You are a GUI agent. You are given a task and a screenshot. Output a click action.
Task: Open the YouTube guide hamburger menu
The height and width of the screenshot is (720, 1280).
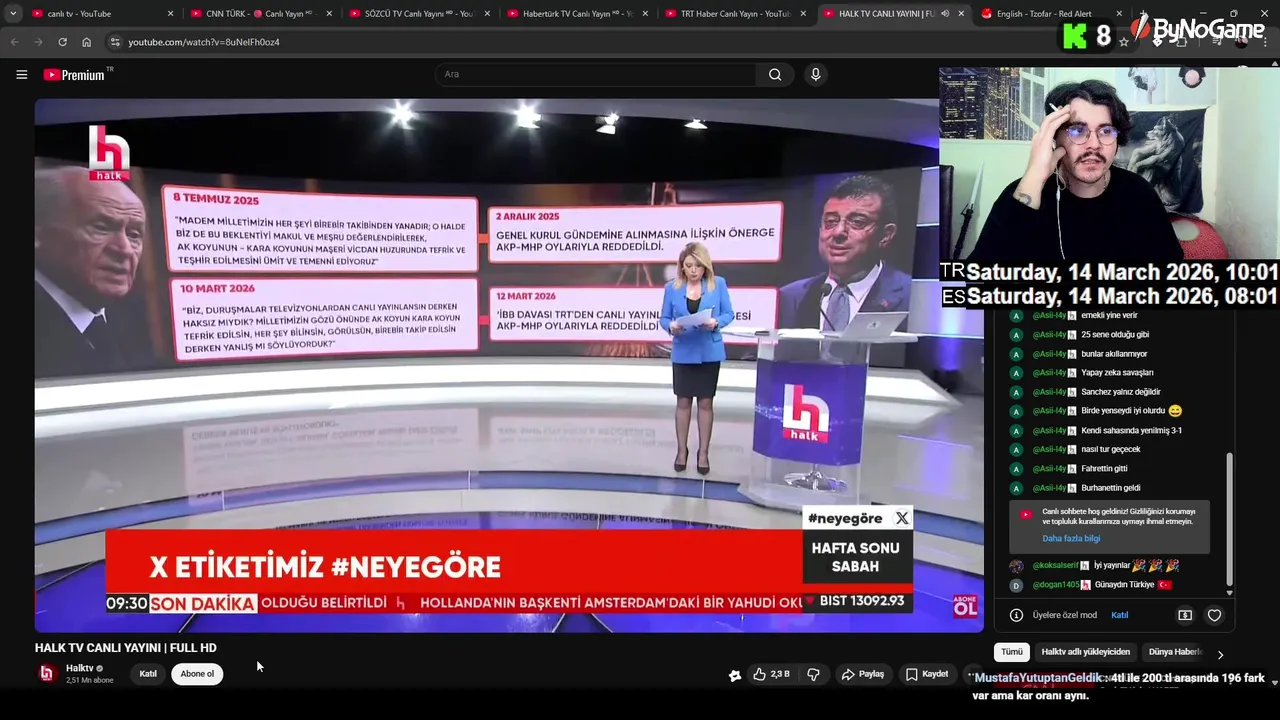[x=21, y=75]
